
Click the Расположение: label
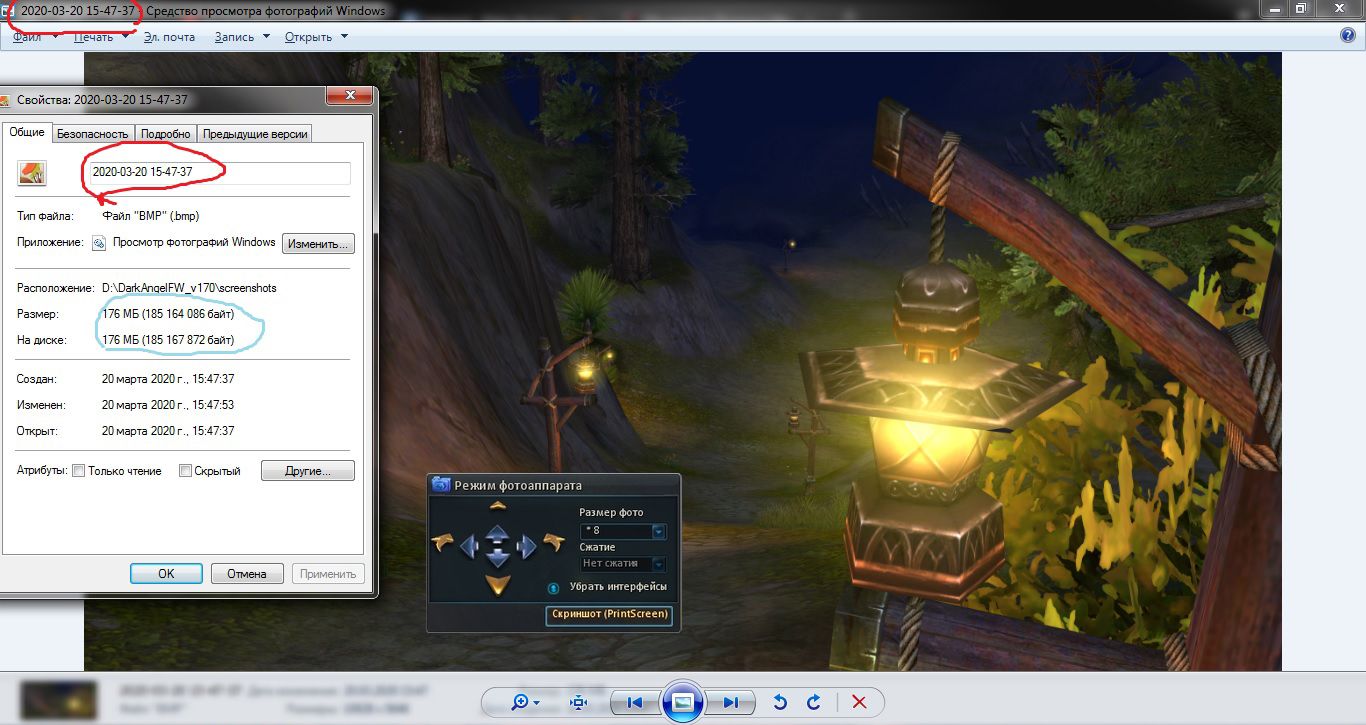click(55, 287)
